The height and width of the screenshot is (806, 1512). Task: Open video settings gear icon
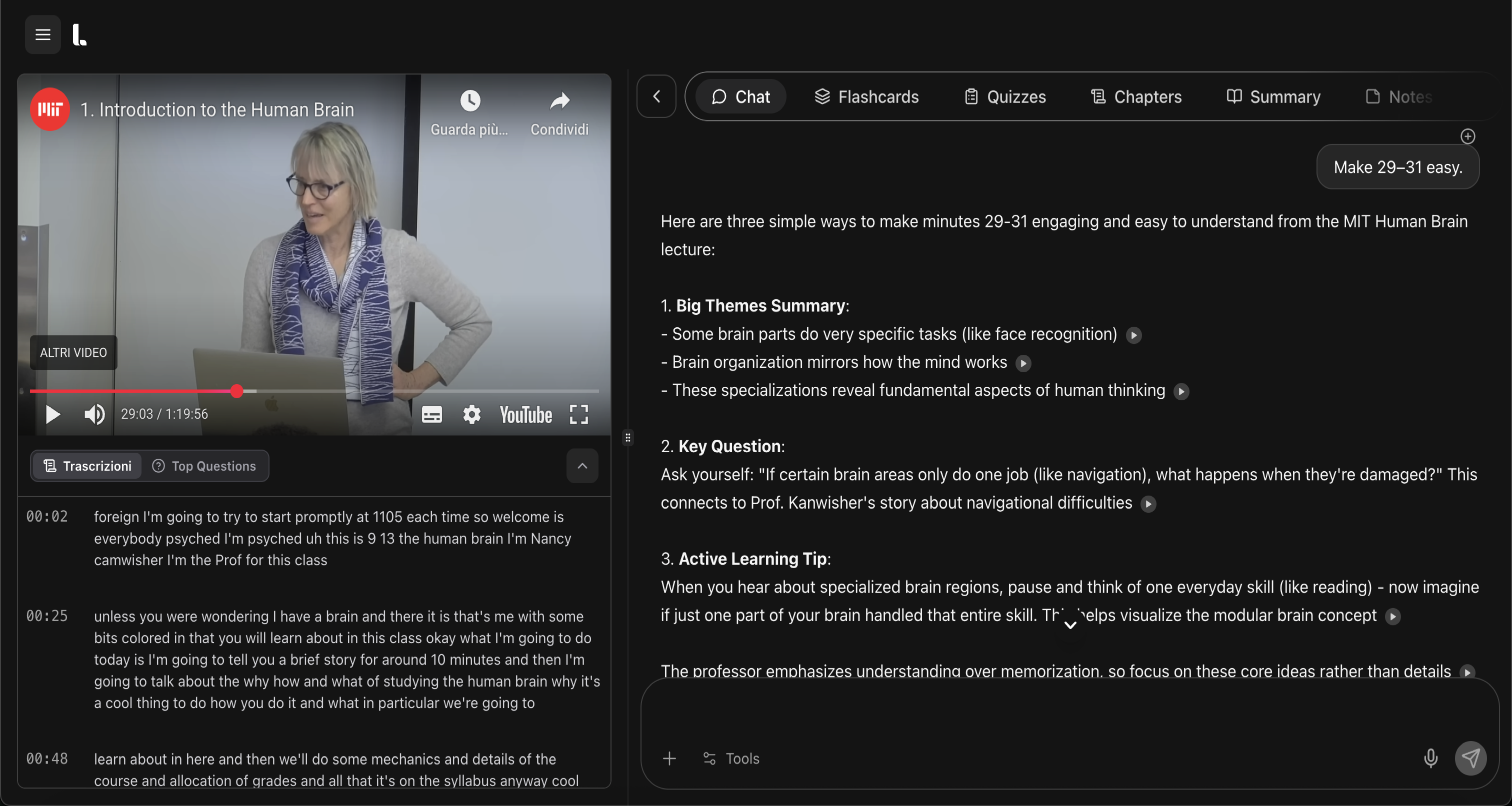pos(471,414)
